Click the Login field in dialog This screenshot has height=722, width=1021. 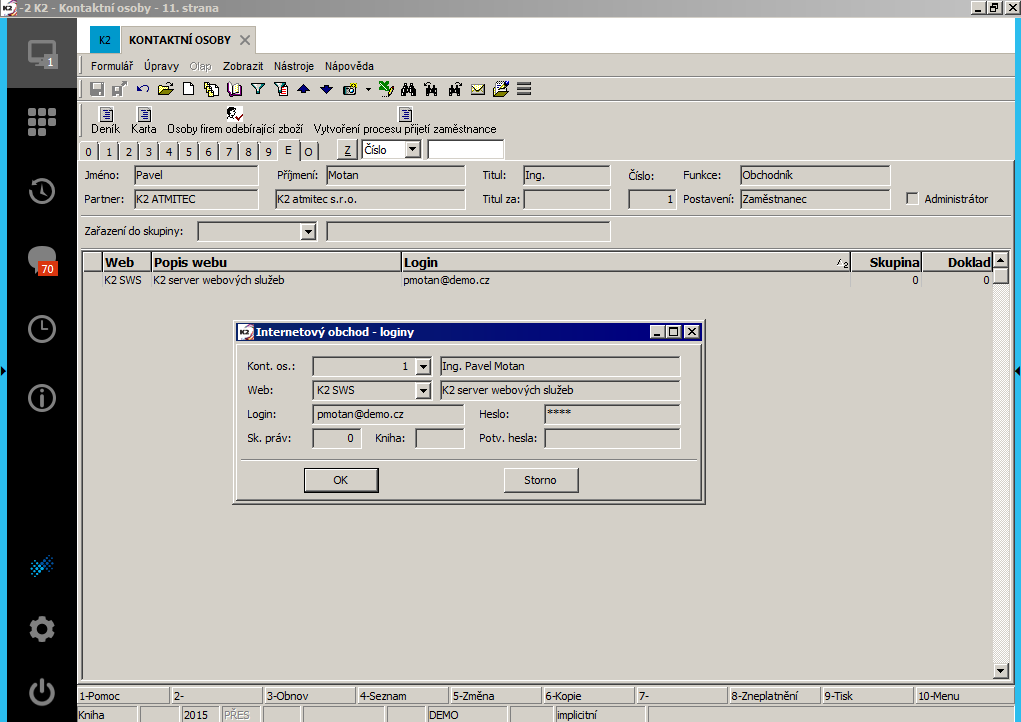[388, 414]
